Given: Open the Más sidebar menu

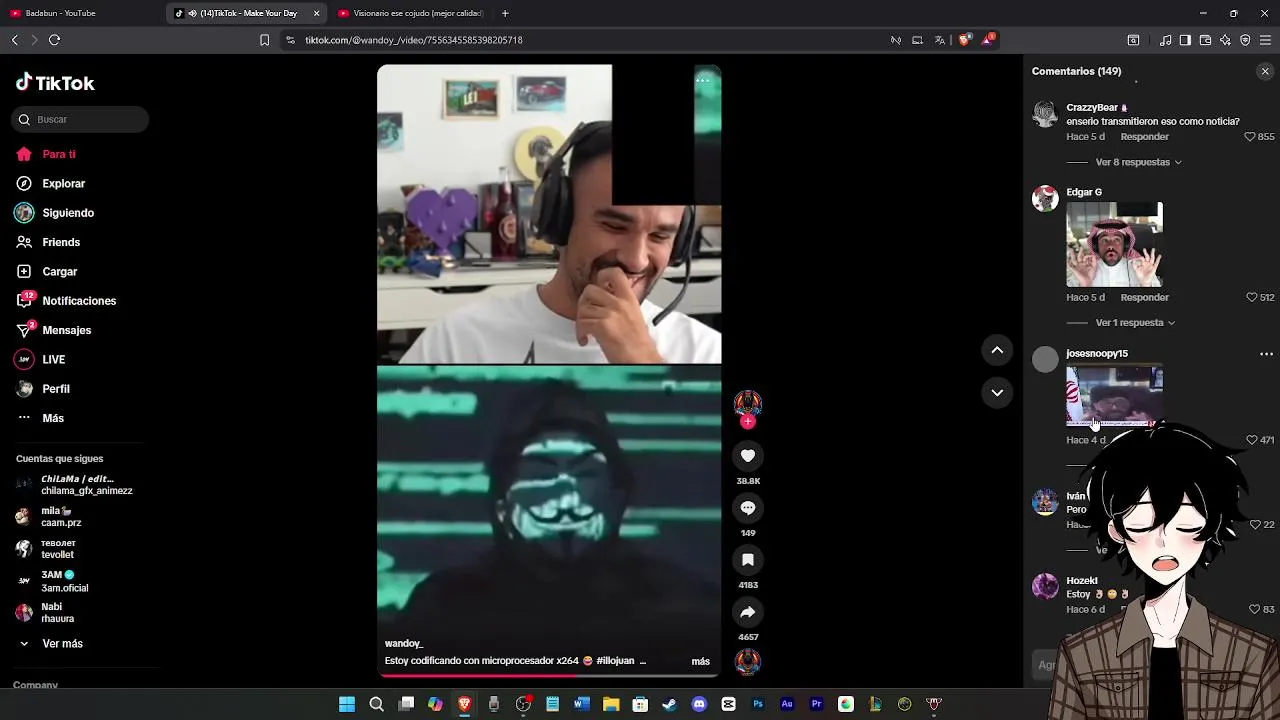Looking at the screenshot, I should coord(40,418).
